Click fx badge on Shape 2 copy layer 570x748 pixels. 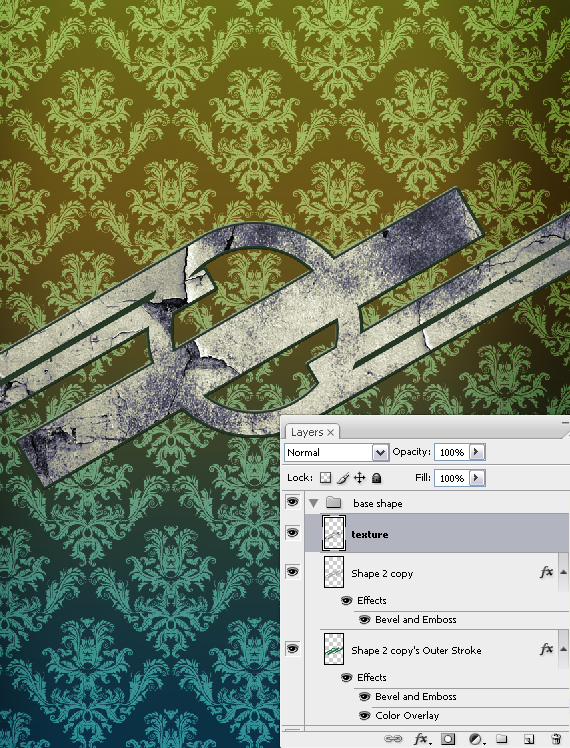coord(546,571)
